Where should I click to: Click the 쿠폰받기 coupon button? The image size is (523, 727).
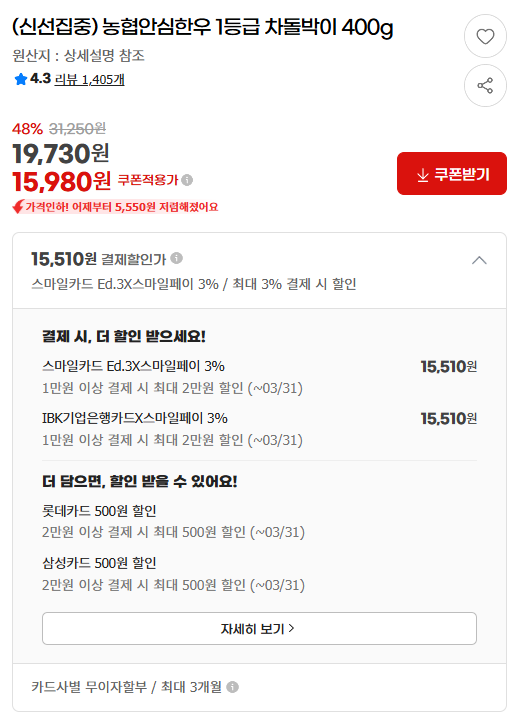click(452, 173)
